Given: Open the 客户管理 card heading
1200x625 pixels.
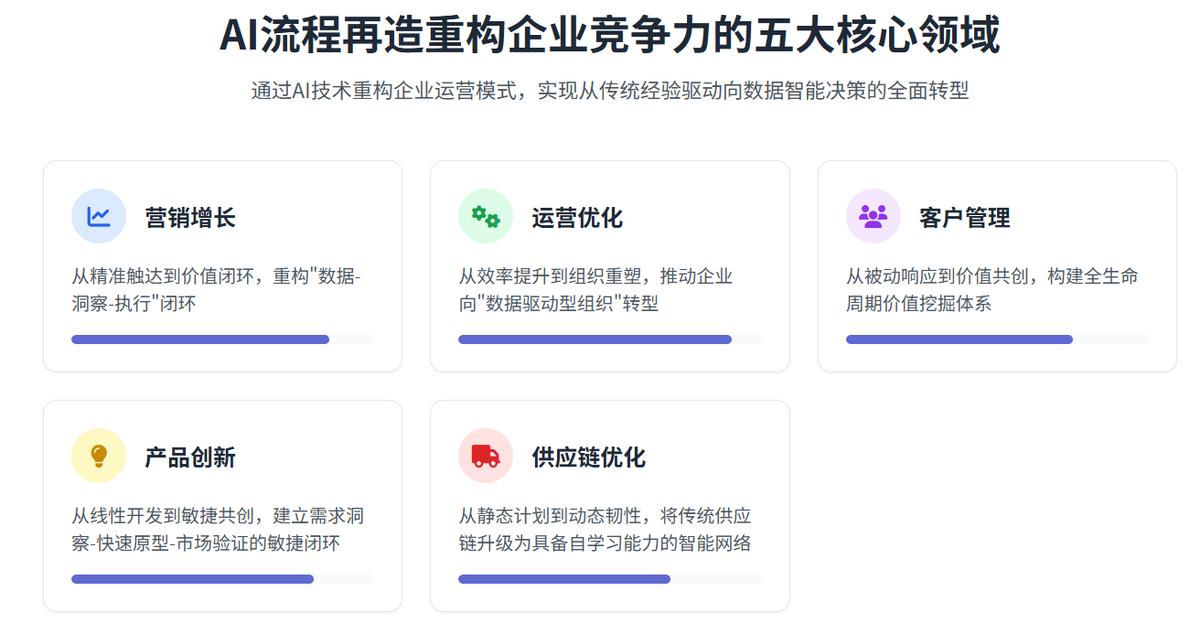Looking at the screenshot, I should coord(964,217).
